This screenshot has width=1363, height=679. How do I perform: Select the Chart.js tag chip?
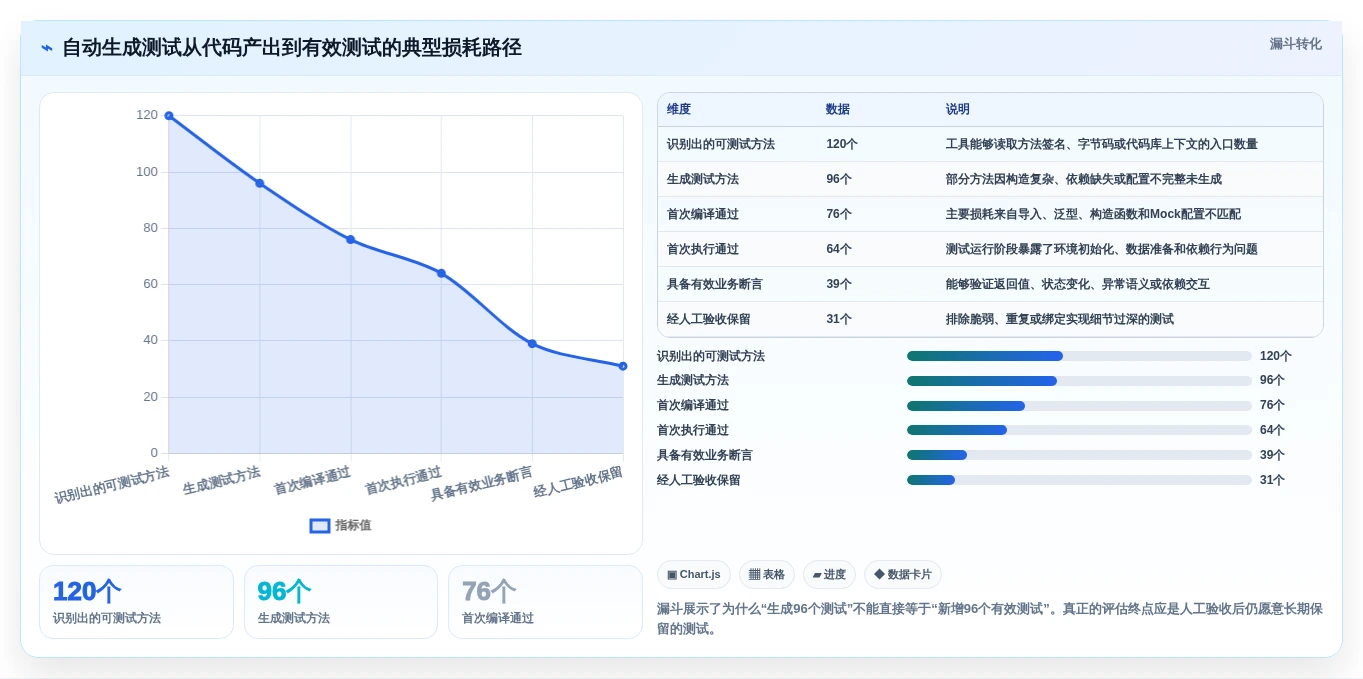point(693,574)
